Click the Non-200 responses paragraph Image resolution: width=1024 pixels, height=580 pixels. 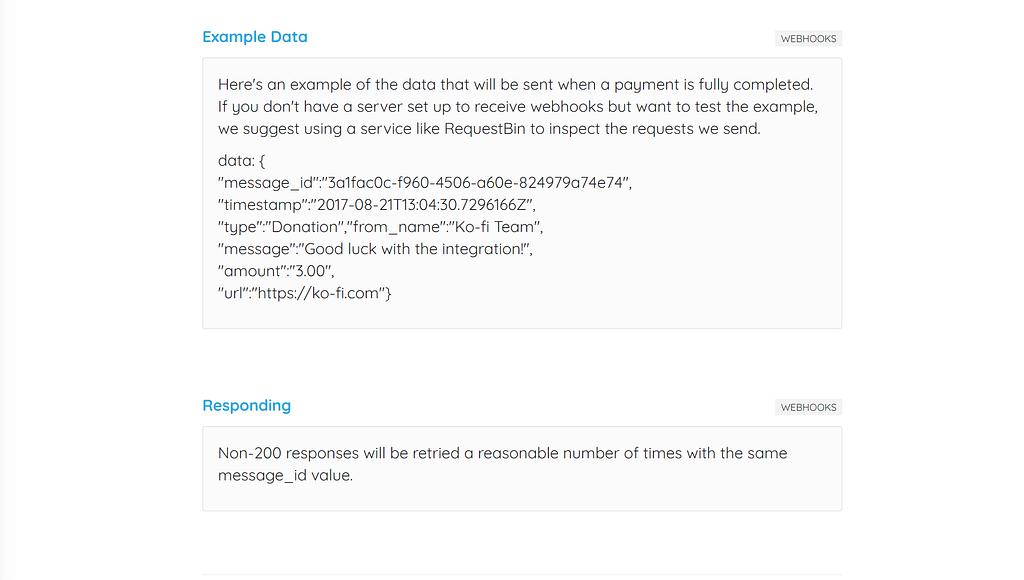(503, 464)
